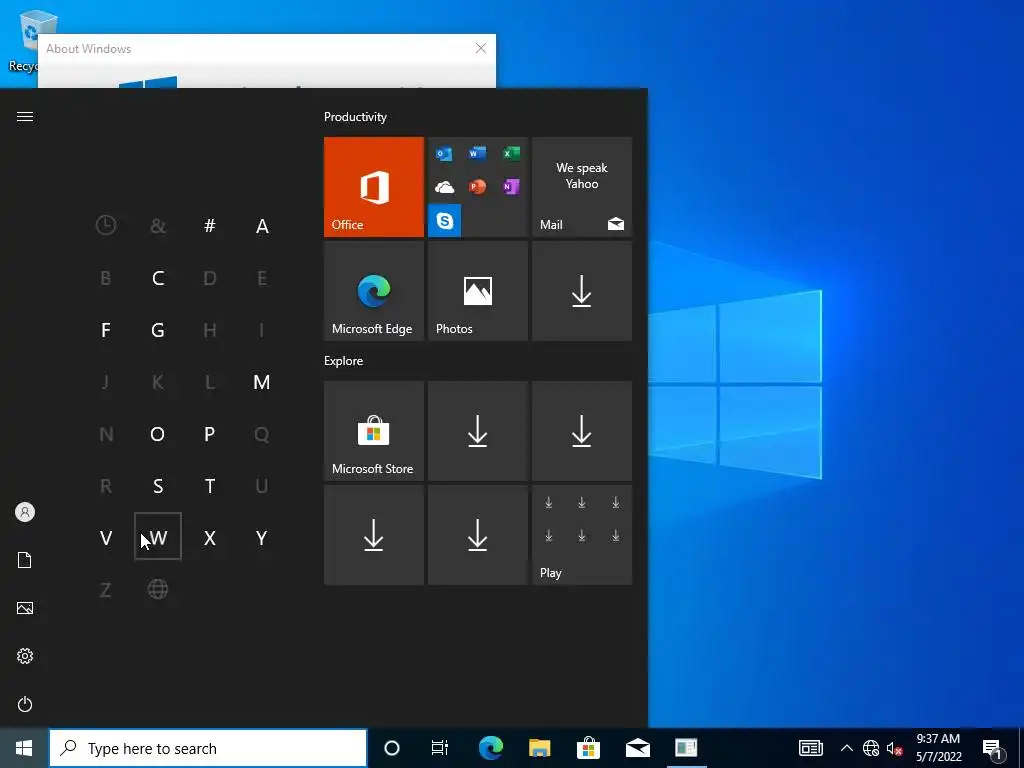The width and height of the screenshot is (1024, 768).
Task: Jump to letter C in app list
Action: click(157, 278)
